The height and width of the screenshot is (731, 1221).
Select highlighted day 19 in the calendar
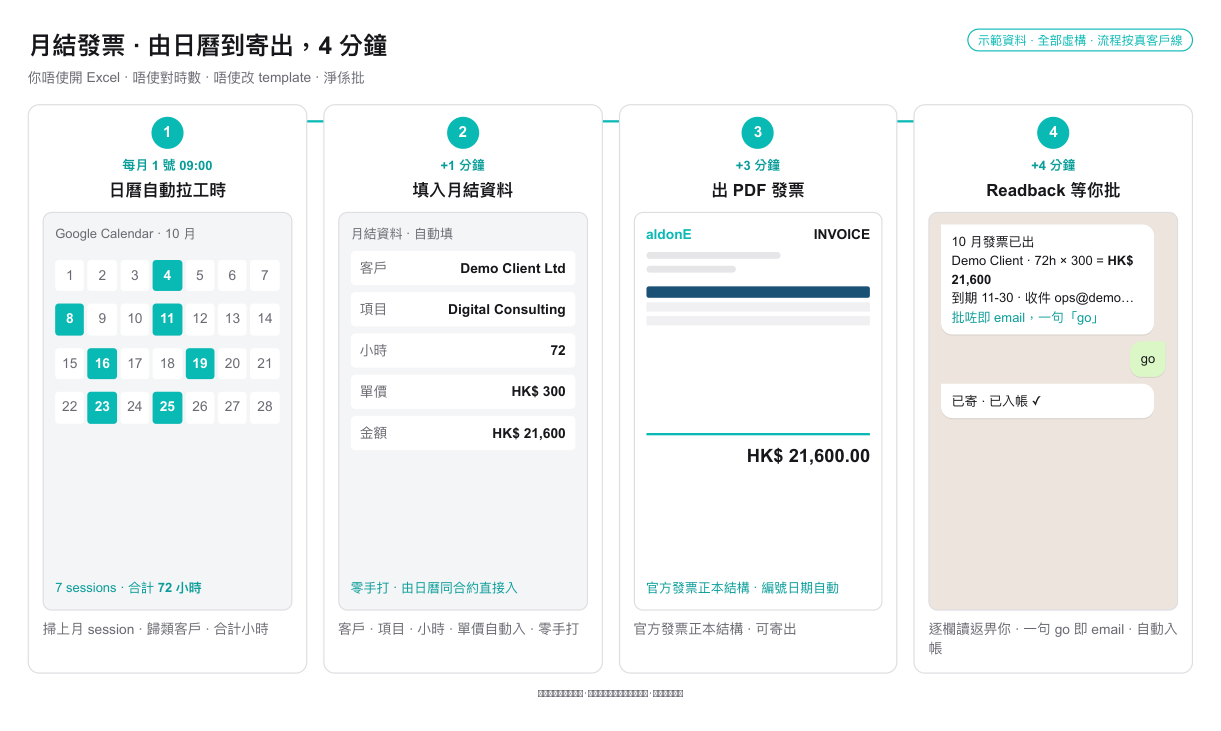[x=200, y=363]
